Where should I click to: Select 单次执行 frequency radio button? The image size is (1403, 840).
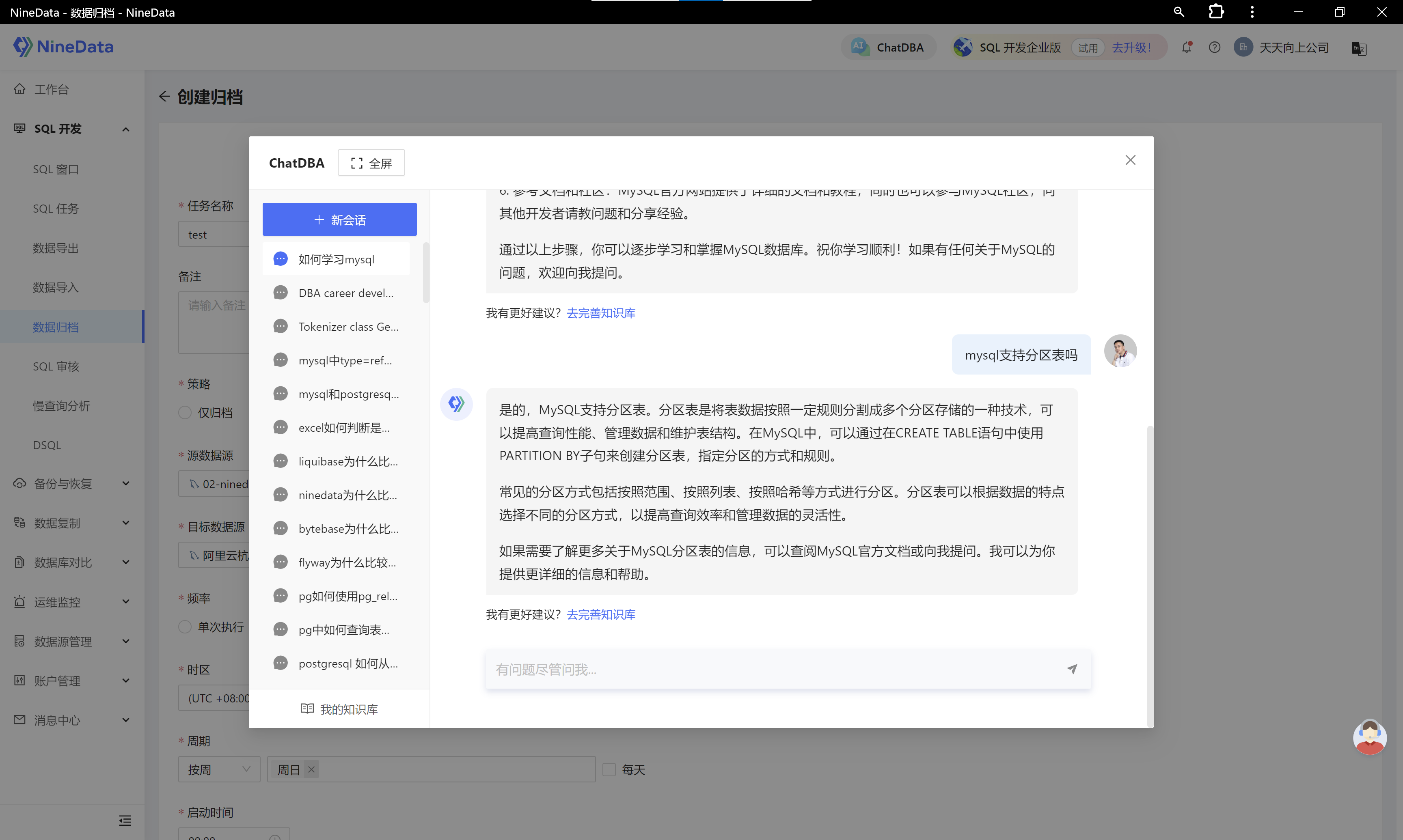(185, 627)
